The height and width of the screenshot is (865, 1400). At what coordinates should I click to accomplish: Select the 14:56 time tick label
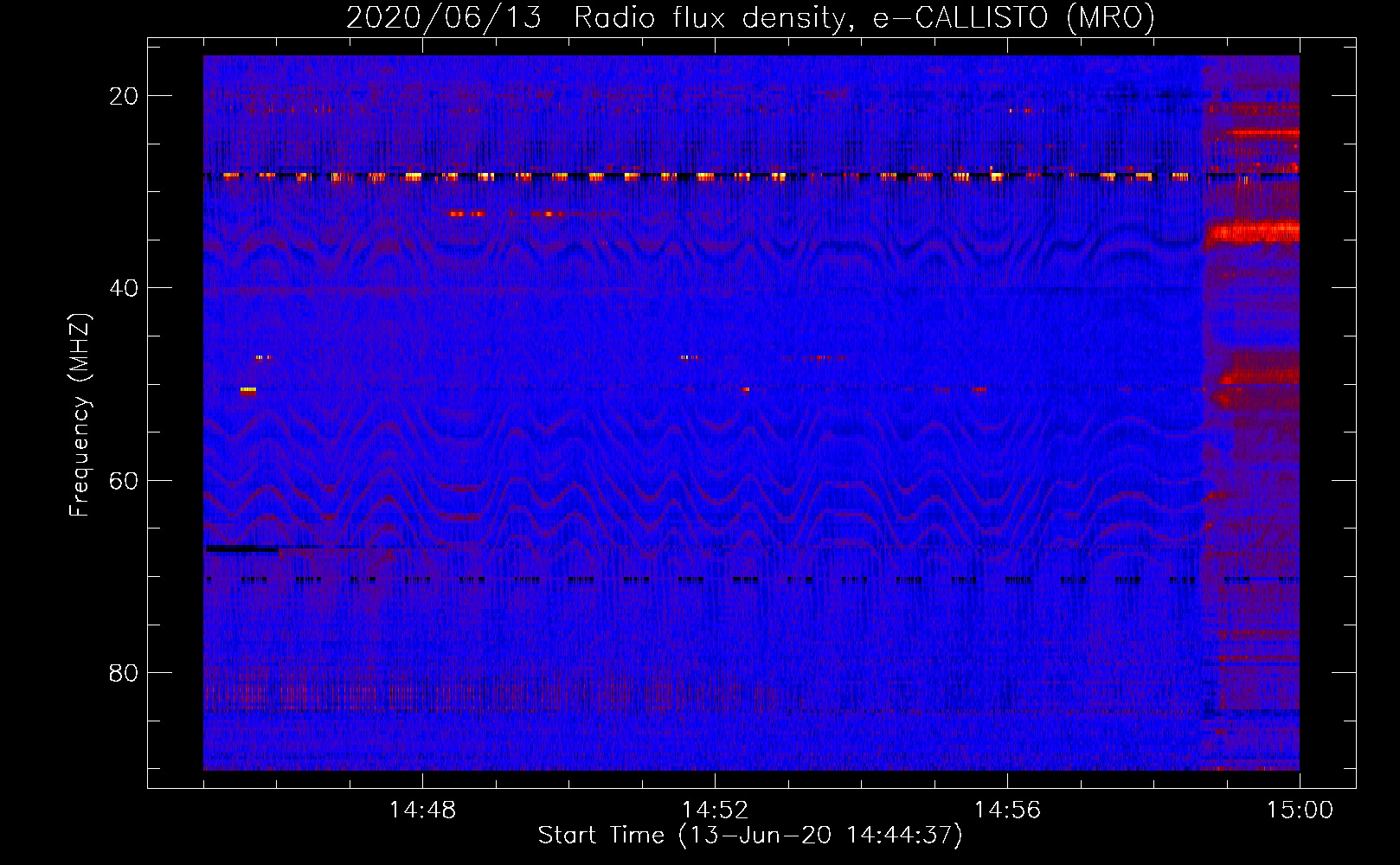[x=1007, y=811]
